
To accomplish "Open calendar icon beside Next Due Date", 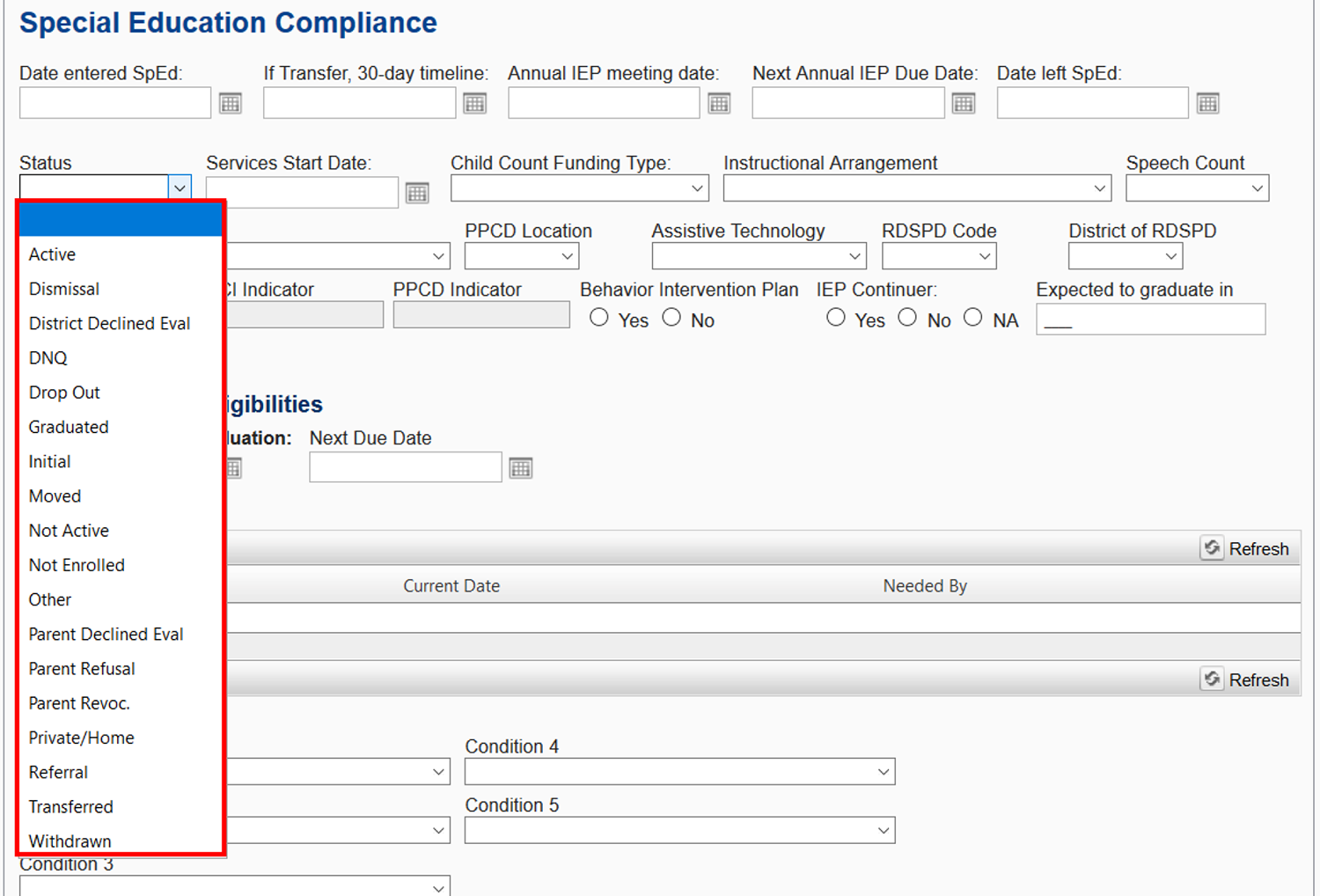I will [x=521, y=468].
